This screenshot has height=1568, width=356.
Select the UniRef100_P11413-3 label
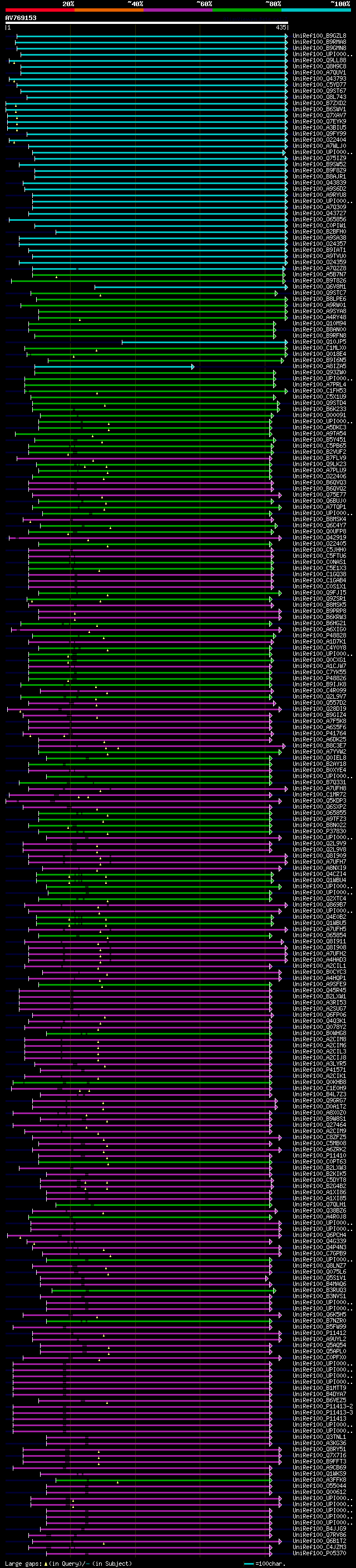point(323,1413)
